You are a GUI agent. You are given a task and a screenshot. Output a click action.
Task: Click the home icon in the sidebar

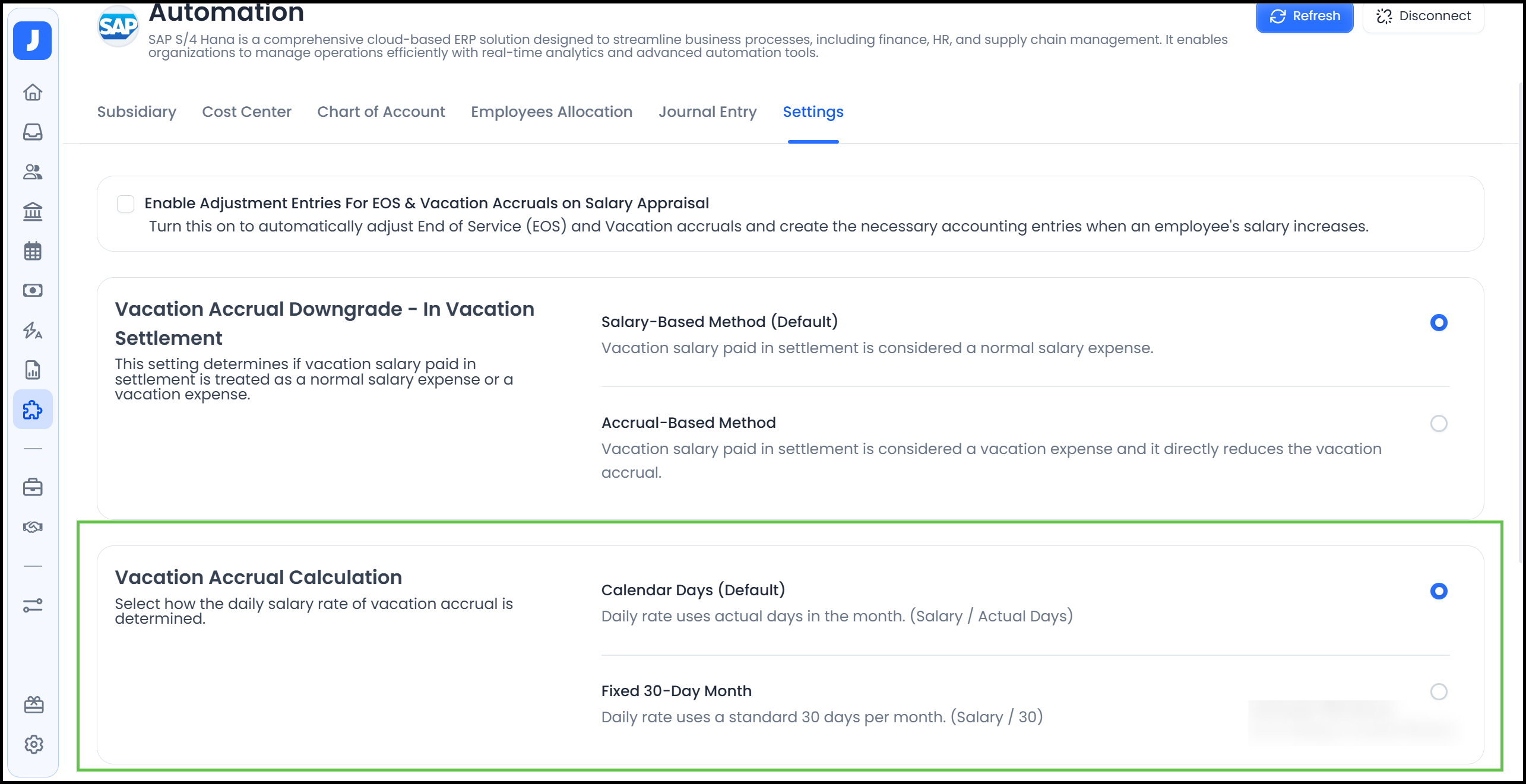33,93
